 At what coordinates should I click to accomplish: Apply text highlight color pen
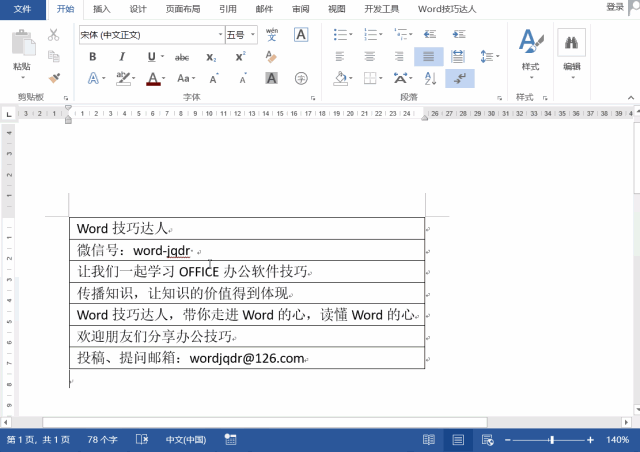[123, 78]
